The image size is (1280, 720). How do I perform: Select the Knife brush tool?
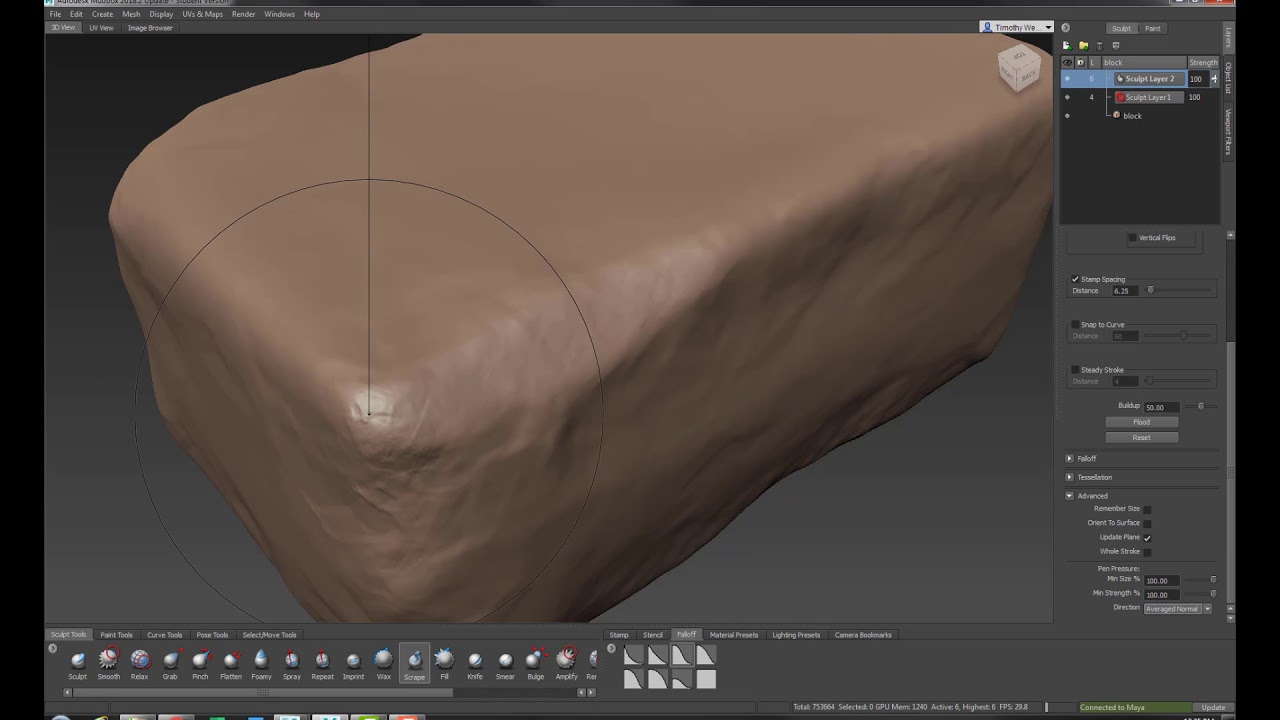tap(475, 664)
